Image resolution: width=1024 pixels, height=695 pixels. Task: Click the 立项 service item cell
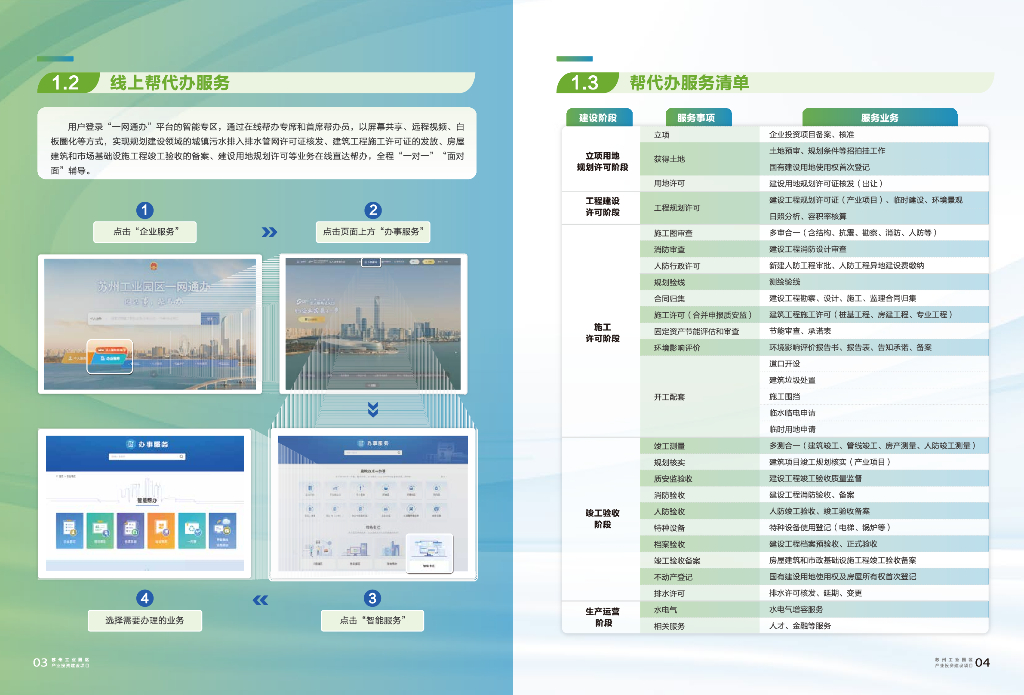coord(700,135)
